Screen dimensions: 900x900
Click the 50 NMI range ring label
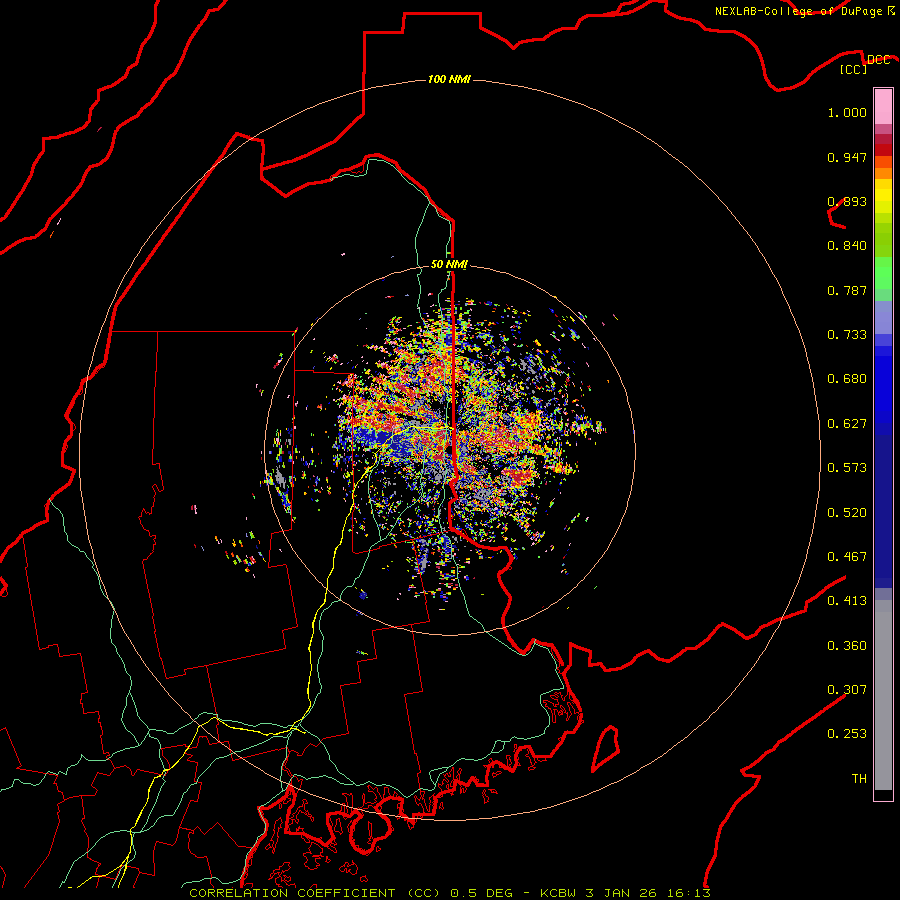coord(449,264)
